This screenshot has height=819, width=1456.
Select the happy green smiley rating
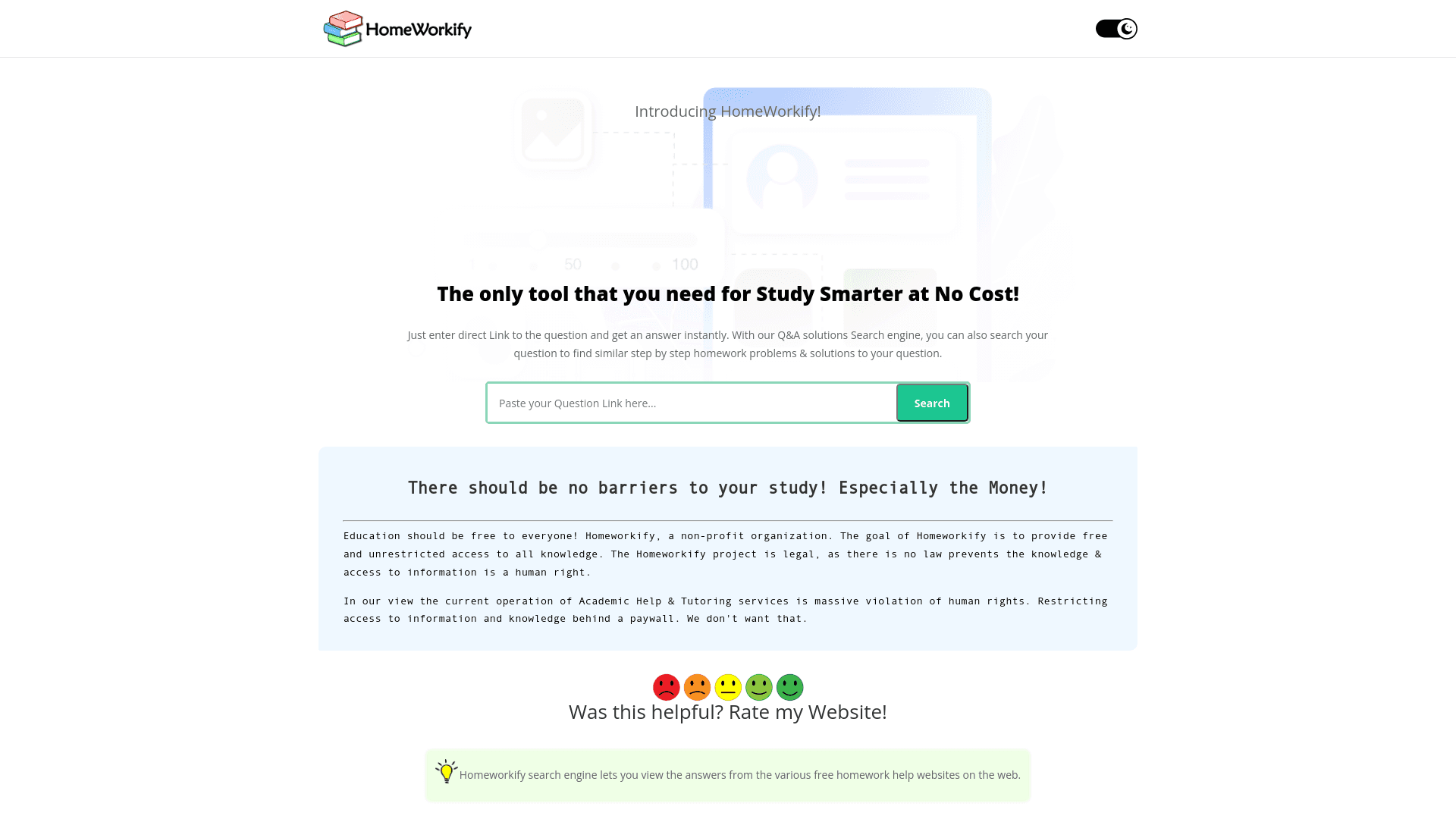click(x=790, y=687)
